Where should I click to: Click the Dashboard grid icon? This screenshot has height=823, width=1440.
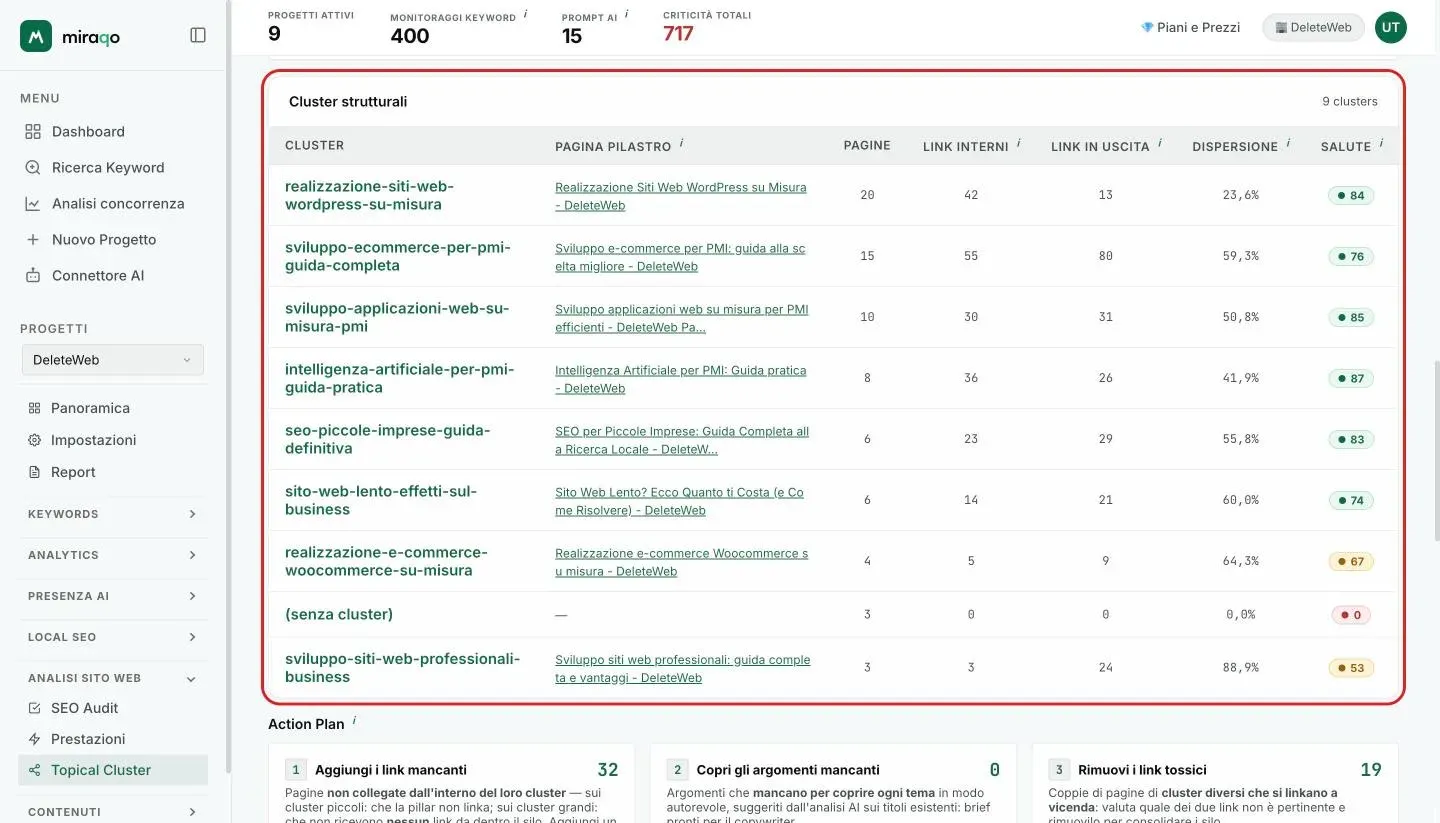point(33,131)
